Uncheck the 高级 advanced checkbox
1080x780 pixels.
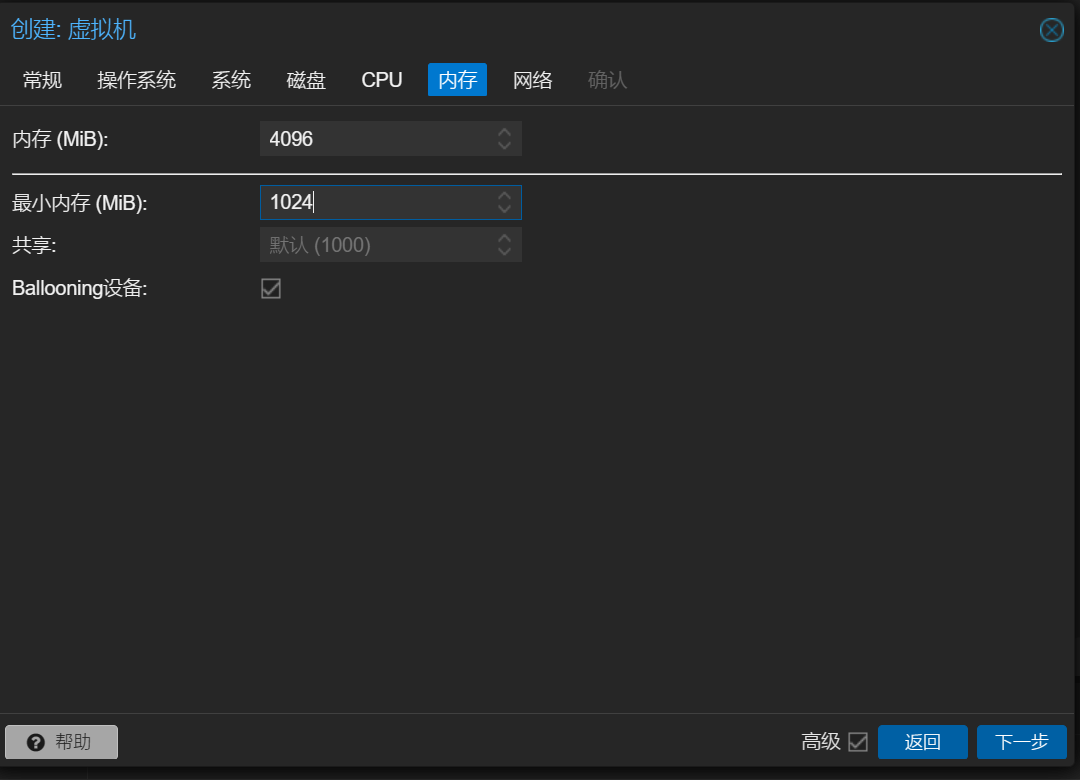point(857,742)
